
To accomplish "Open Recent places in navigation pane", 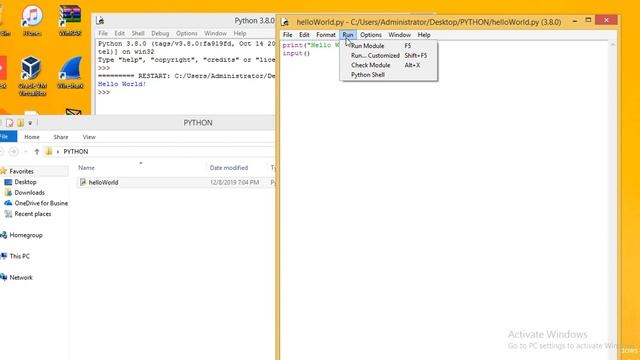I will point(33,214).
